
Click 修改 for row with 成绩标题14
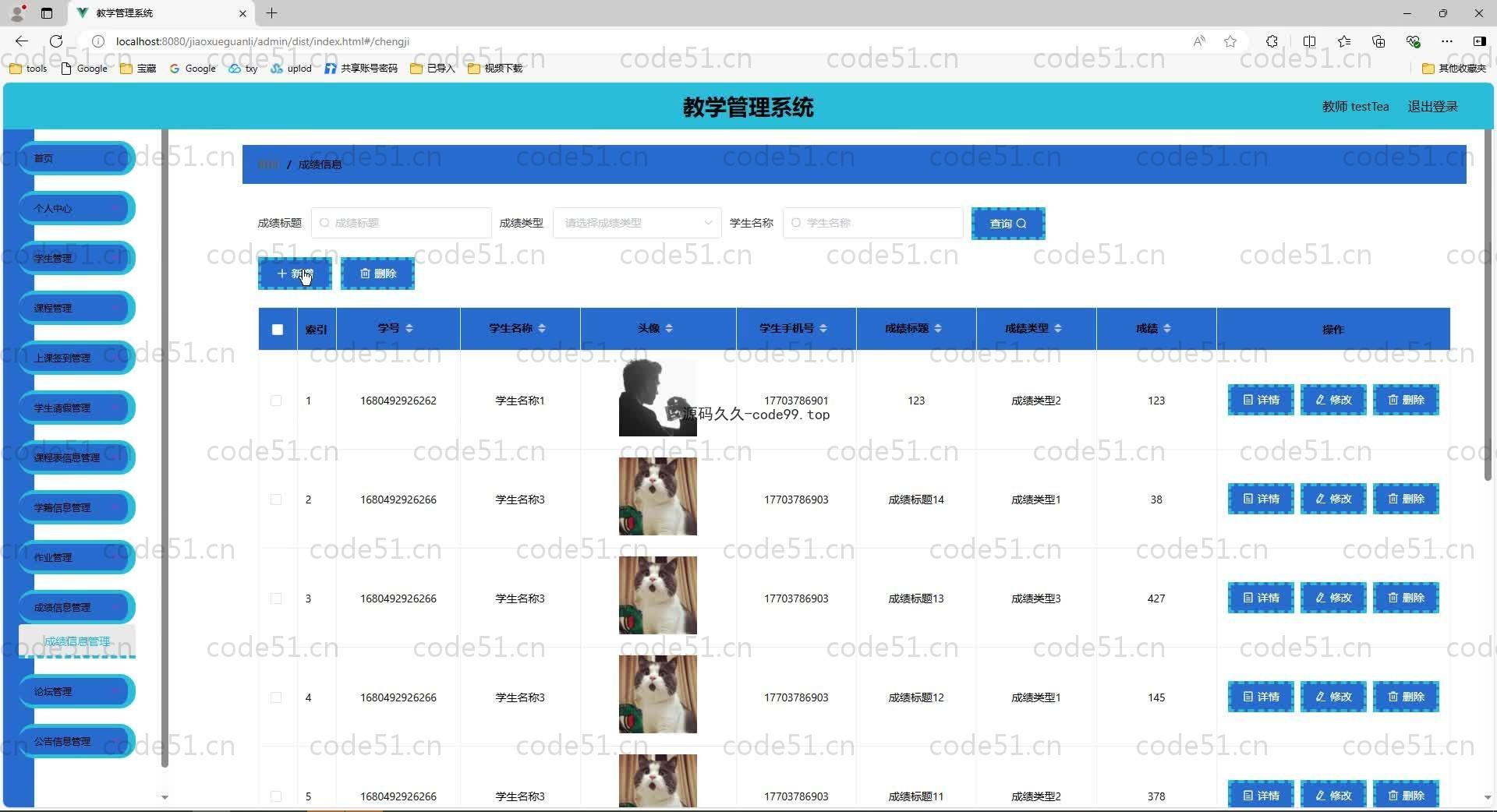pyautogui.click(x=1333, y=499)
